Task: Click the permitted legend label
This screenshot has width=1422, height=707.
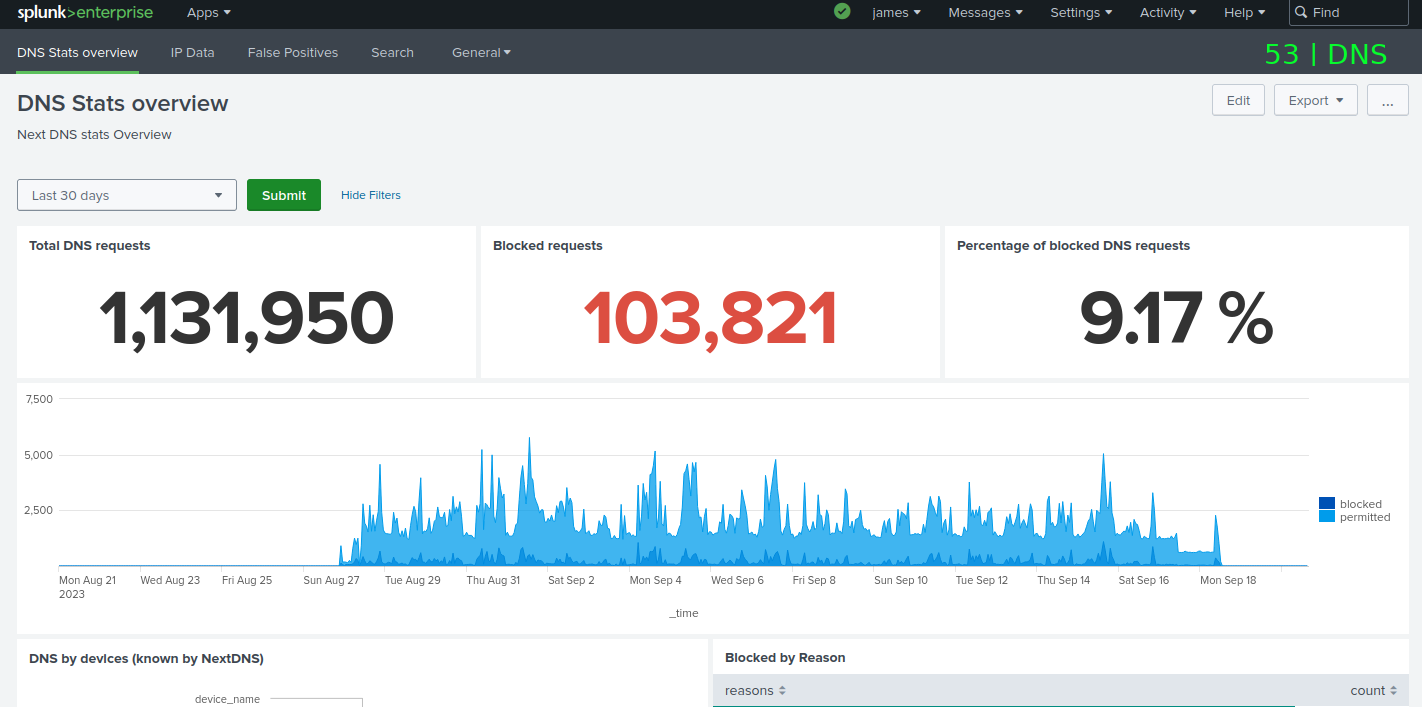Action: click(1365, 517)
